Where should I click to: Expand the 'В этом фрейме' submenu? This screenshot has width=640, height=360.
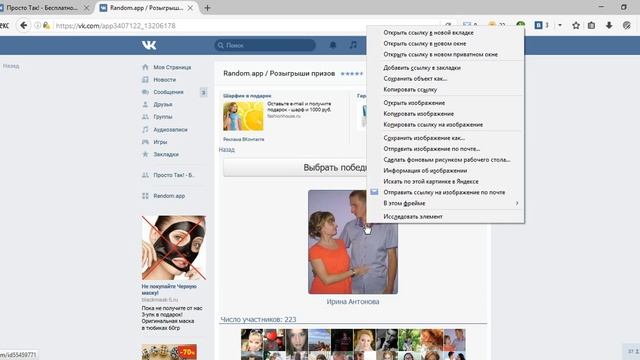pos(445,203)
